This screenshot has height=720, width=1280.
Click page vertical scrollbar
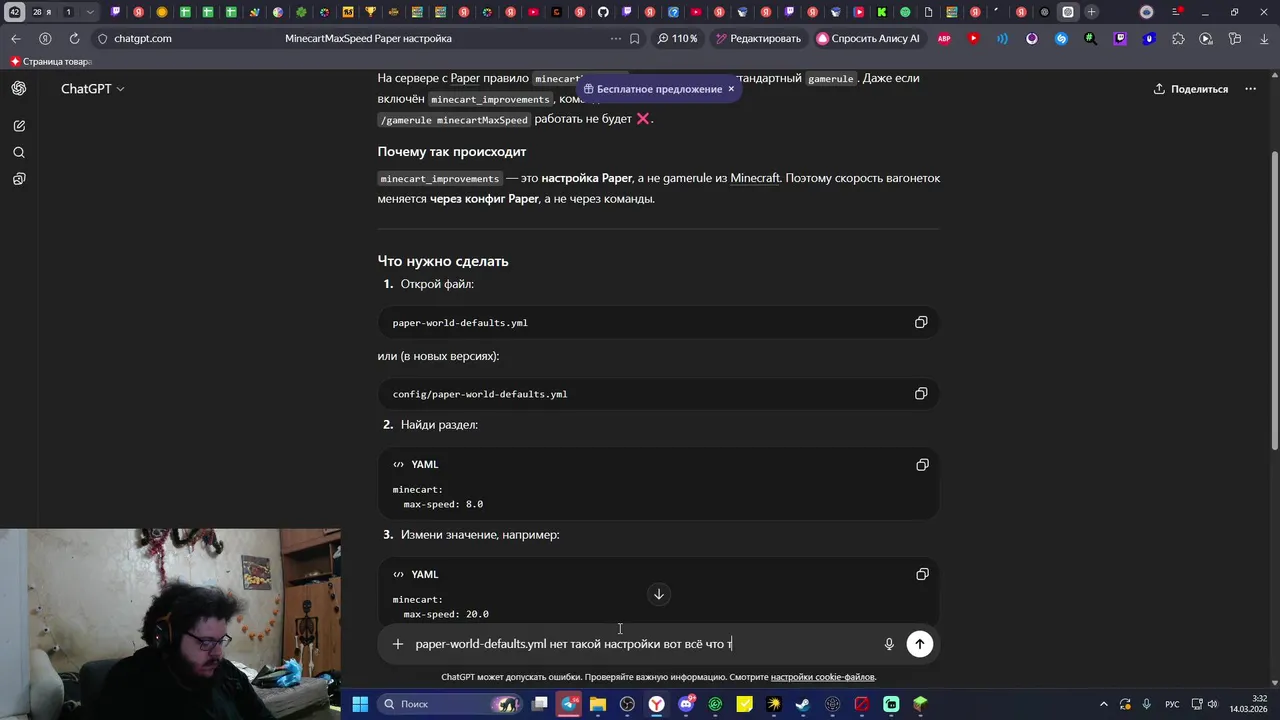click(x=1274, y=300)
